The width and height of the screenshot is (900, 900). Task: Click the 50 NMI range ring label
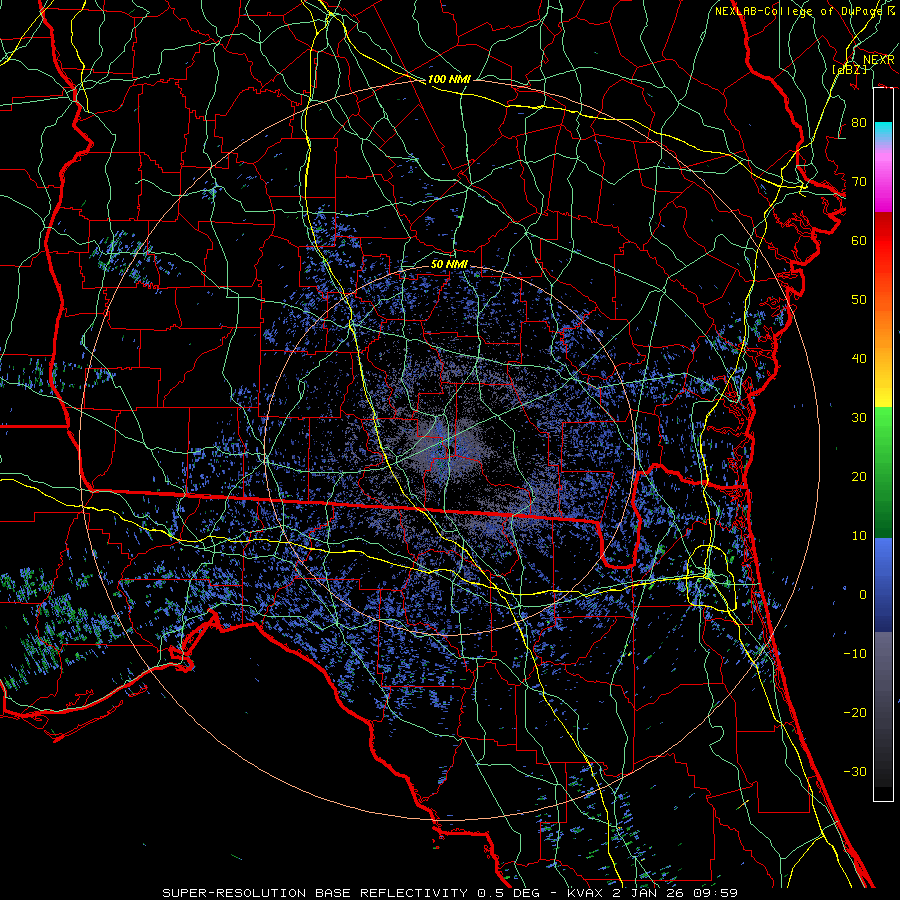coord(449,264)
